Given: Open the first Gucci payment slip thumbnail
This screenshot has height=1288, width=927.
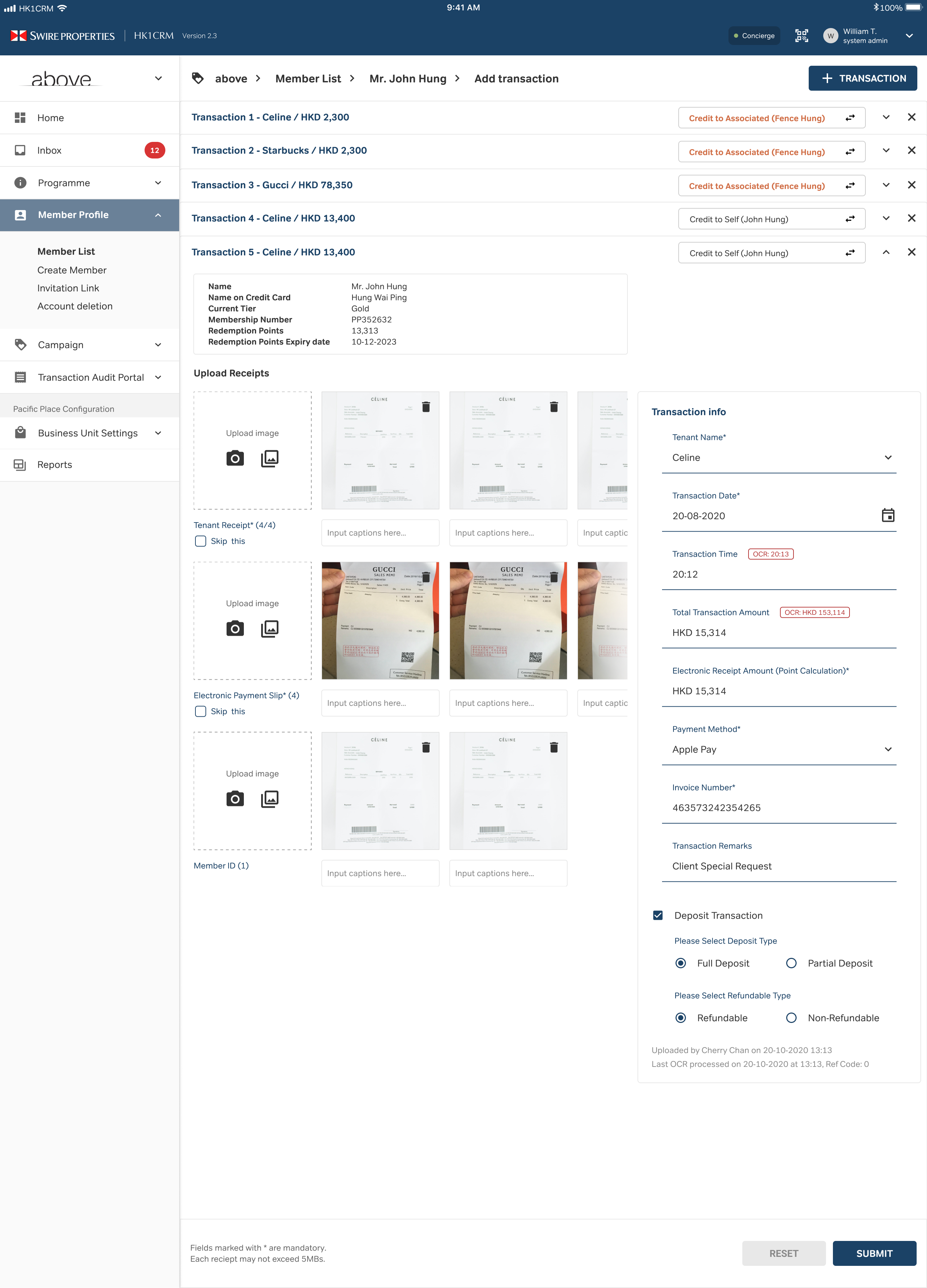Looking at the screenshot, I should click(x=380, y=621).
